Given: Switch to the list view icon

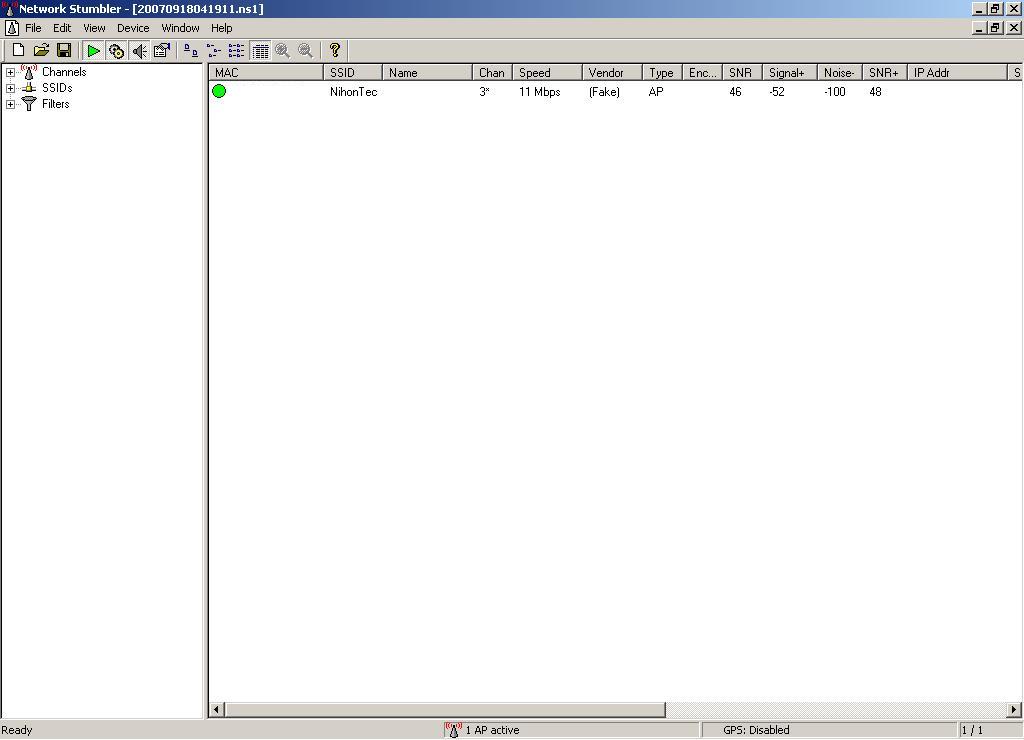Looking at the screenshot, I should (236, 50).
